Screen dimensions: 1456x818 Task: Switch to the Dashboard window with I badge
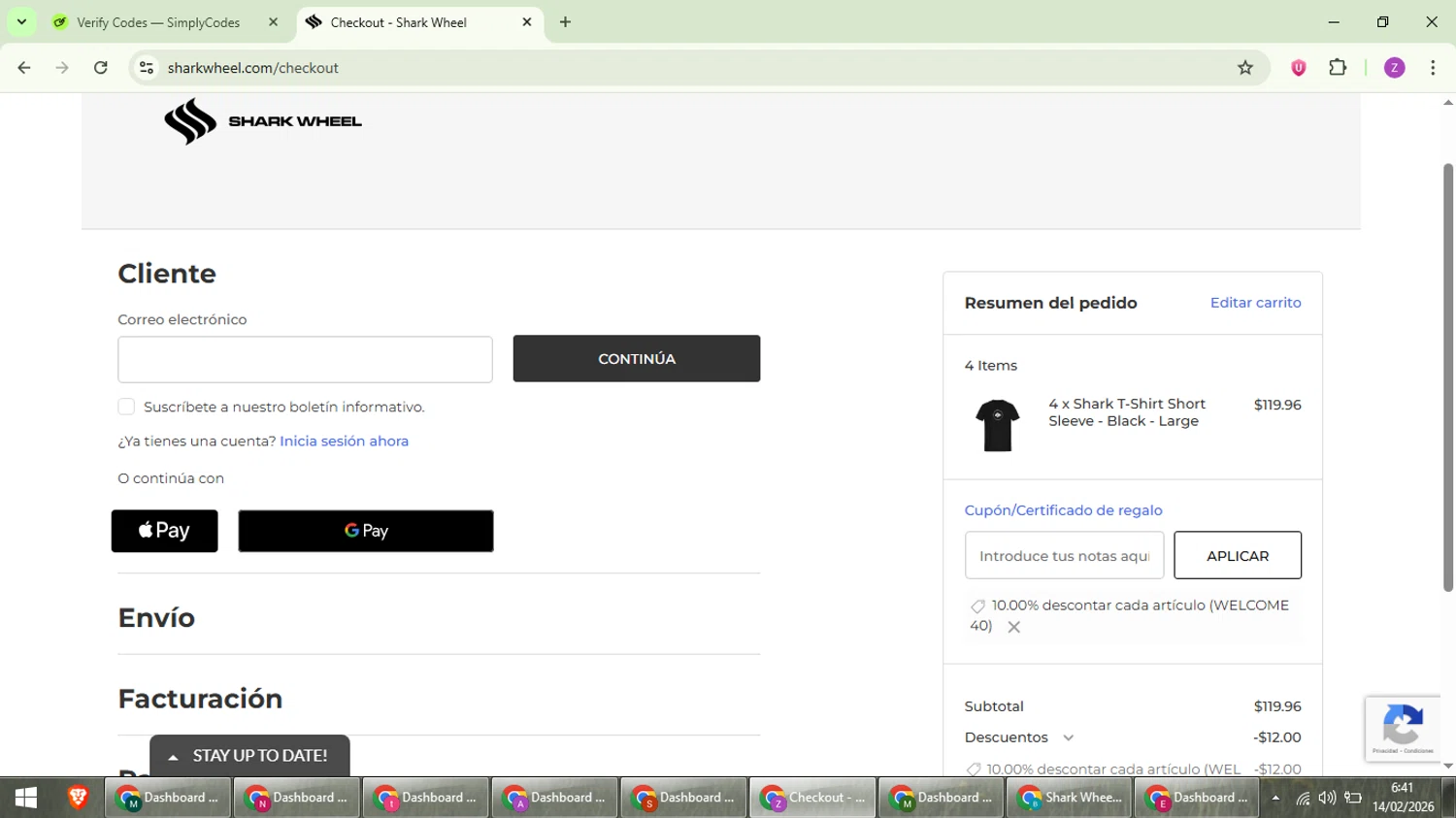click(x=425, y=798)
